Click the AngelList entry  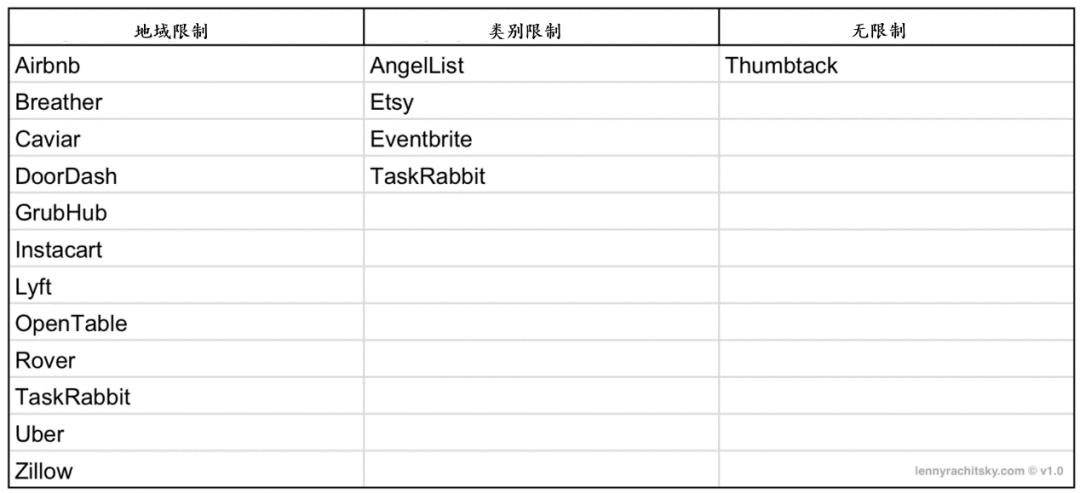point(417,66)
